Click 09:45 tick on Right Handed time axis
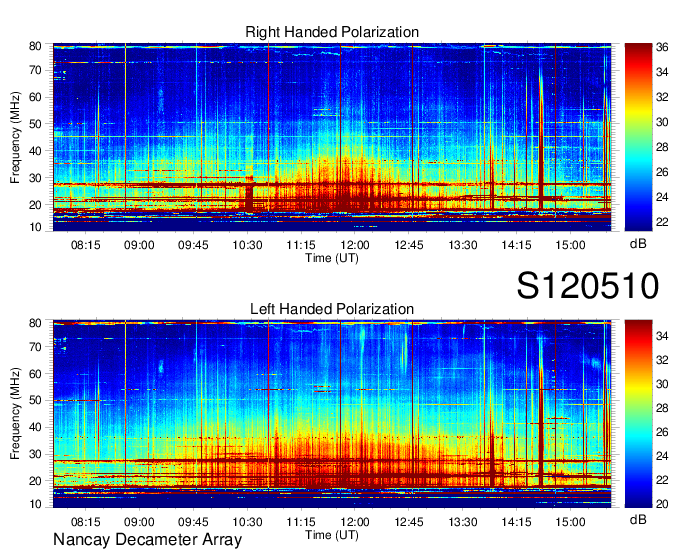This screenshot has height=552, width=680. click(193, 245)
